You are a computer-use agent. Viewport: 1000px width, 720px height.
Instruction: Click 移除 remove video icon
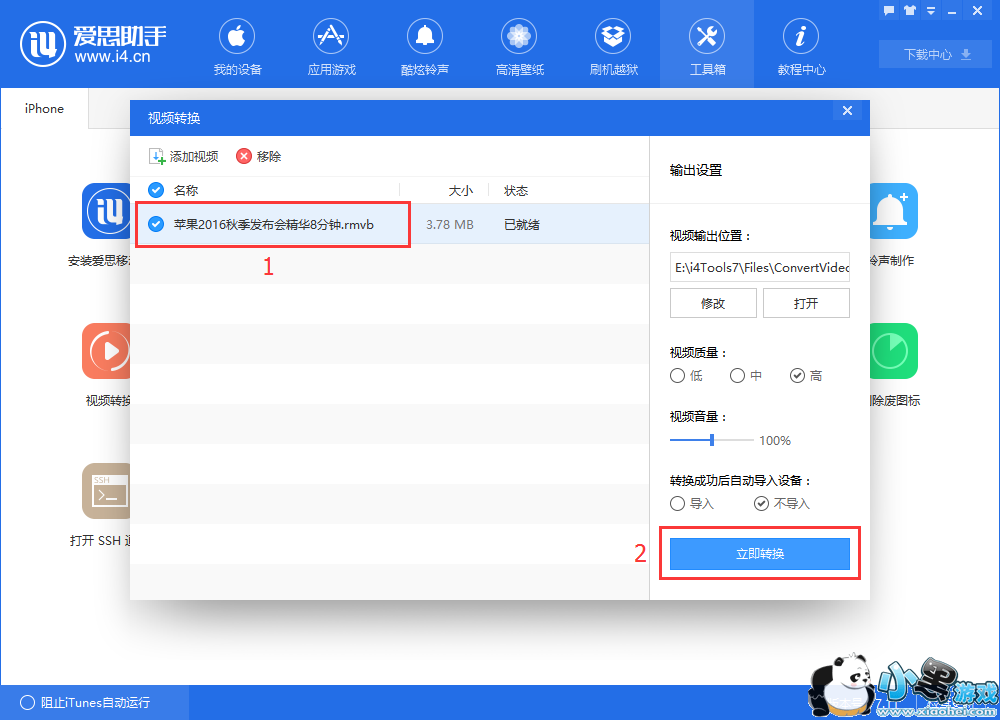244,157
